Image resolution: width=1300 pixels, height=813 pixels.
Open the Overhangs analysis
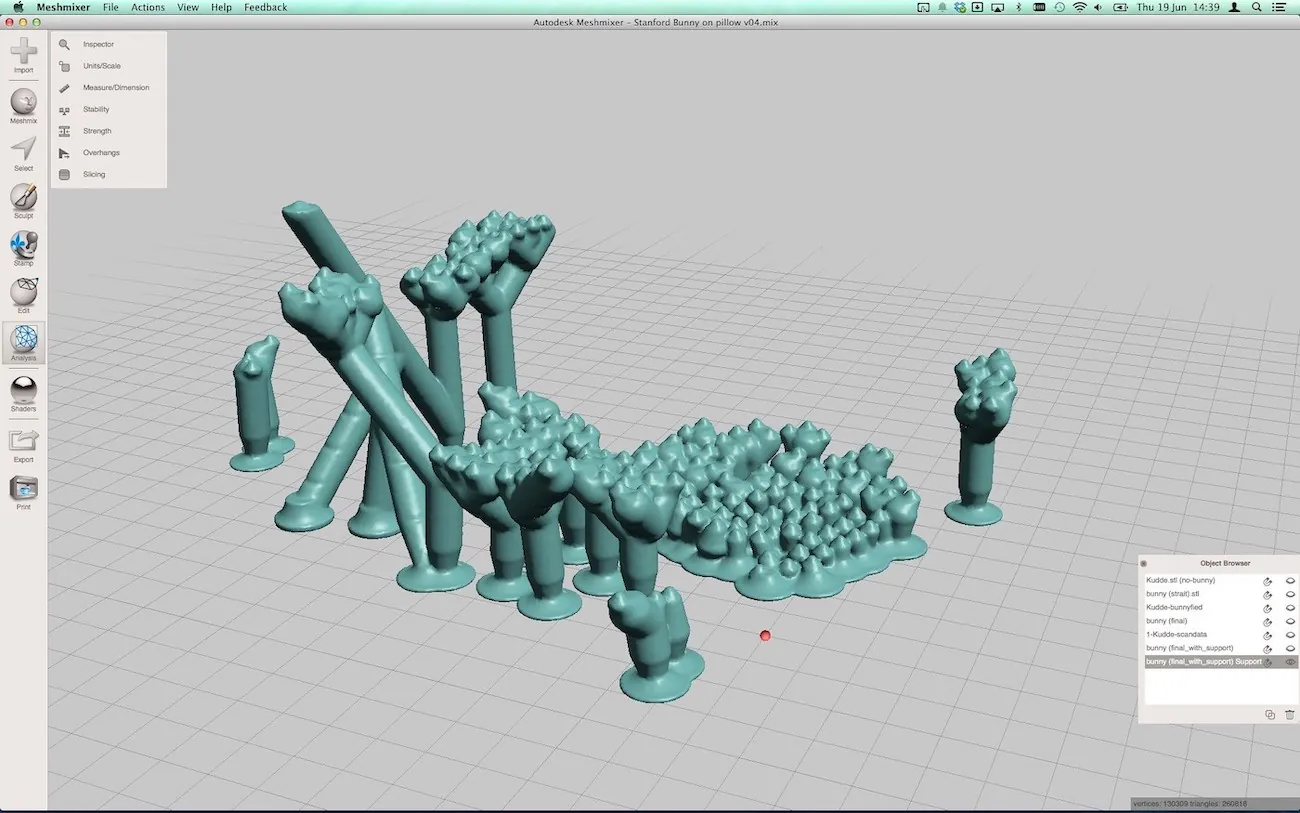point(101,152)
